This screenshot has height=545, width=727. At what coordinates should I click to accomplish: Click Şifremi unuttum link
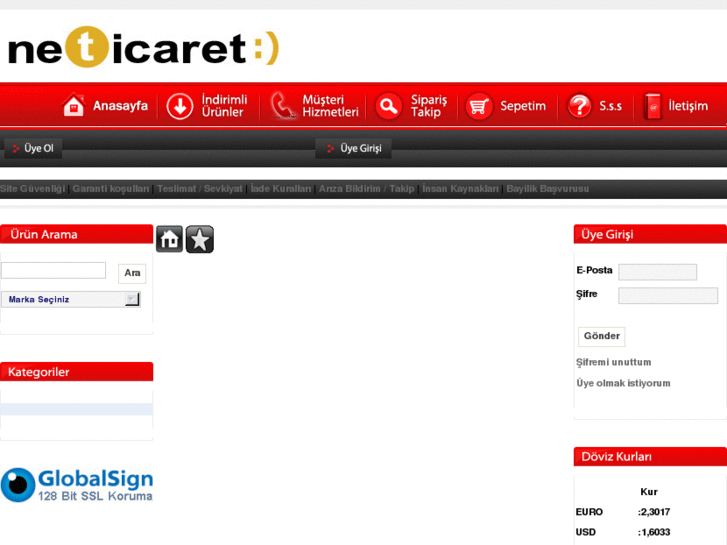613,362
